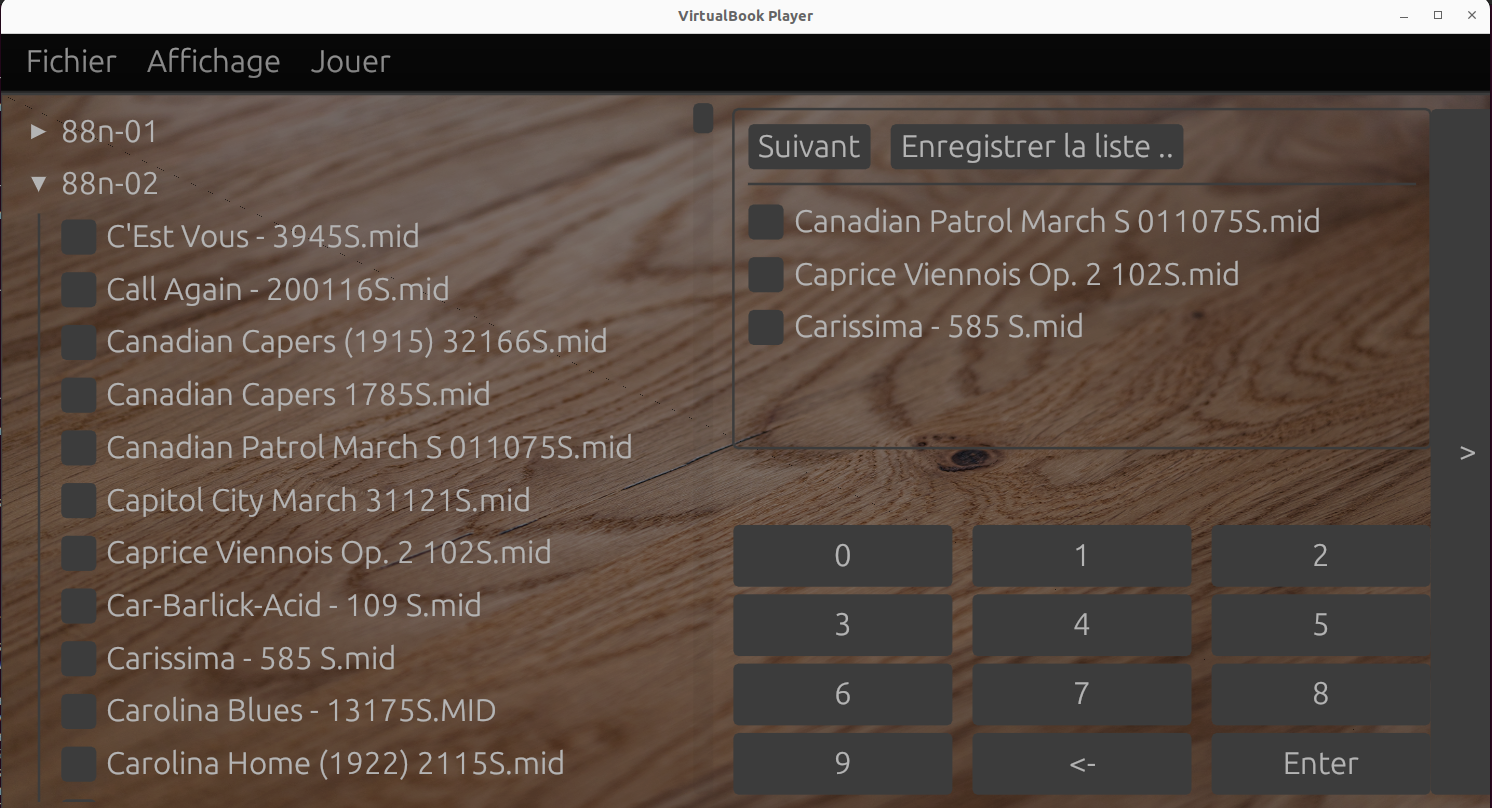Check the Canadian Capers 1785S.mid checkbox
Screen dimensions: 1492x808
(x=78, y=395)
